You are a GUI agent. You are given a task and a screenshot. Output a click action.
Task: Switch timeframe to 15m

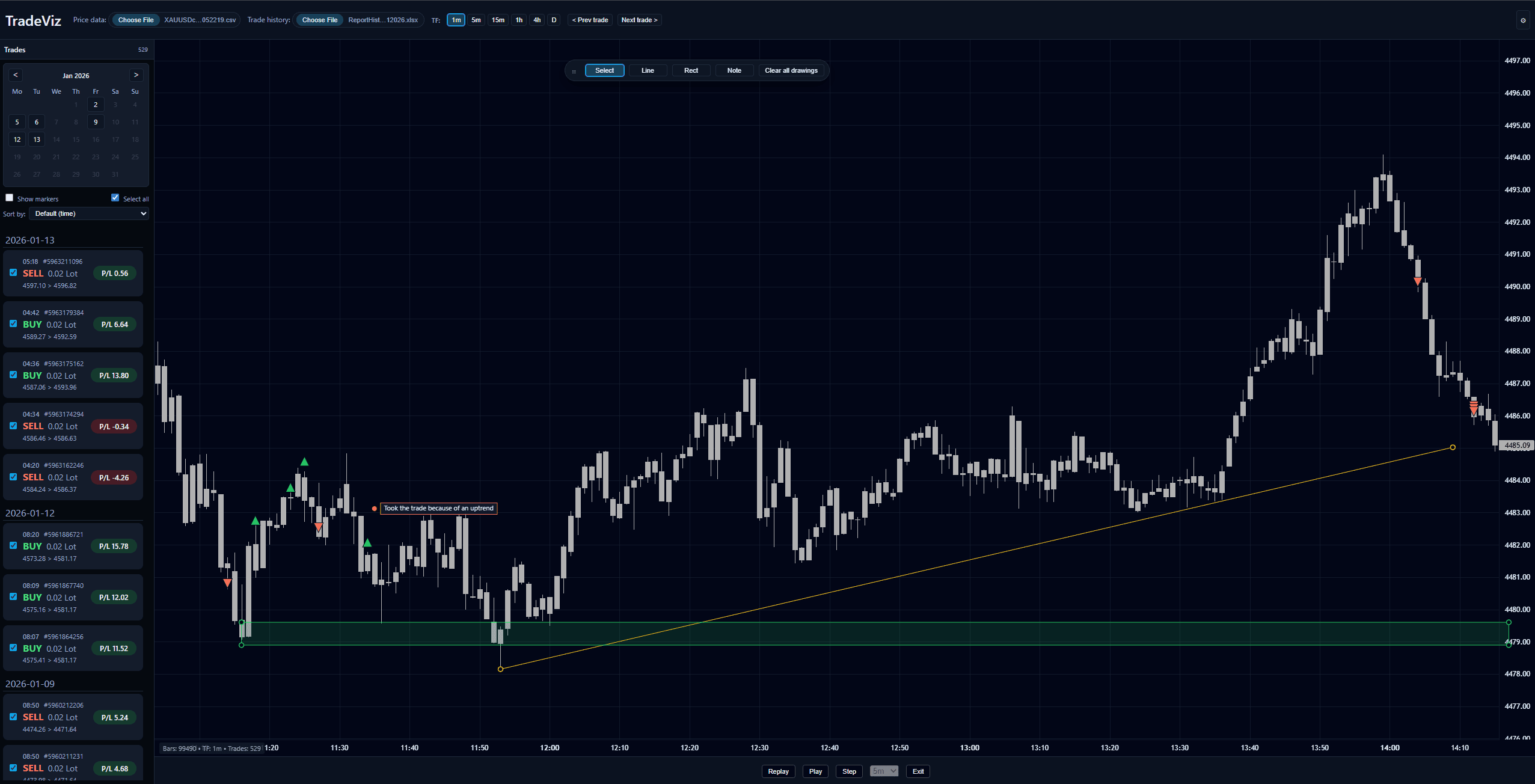pos(498,20)
